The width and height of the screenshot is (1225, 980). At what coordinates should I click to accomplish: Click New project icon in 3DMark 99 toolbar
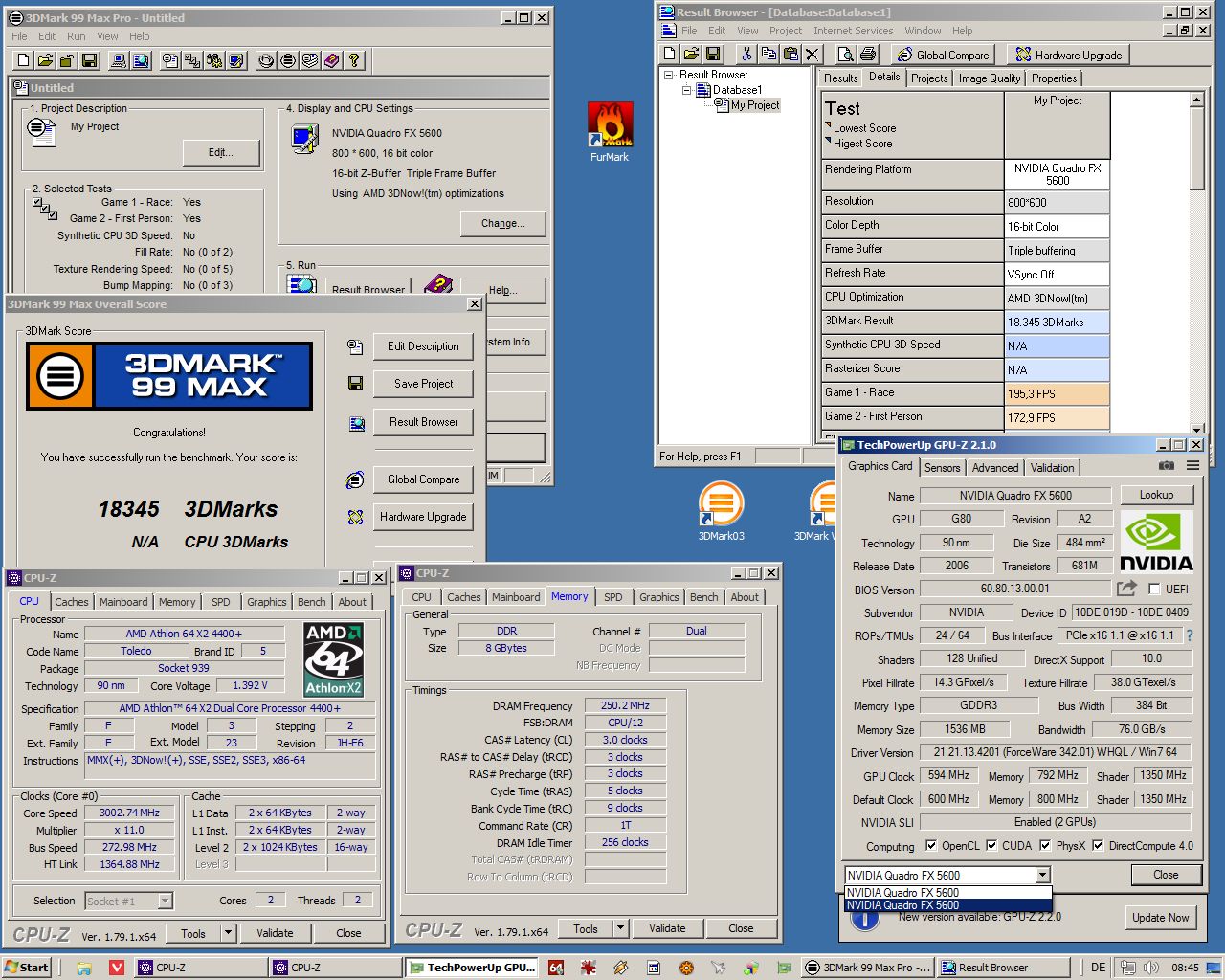[23, 60]
